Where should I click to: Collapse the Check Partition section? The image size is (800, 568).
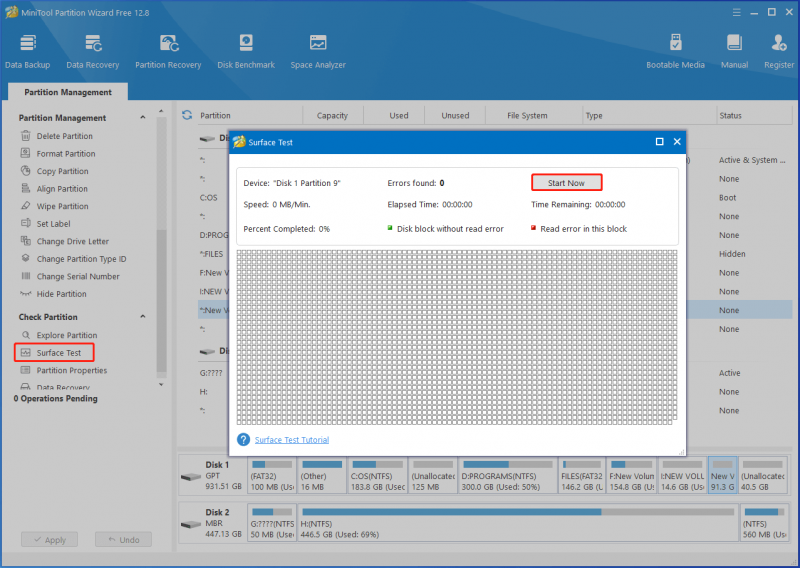click(143, 316)
